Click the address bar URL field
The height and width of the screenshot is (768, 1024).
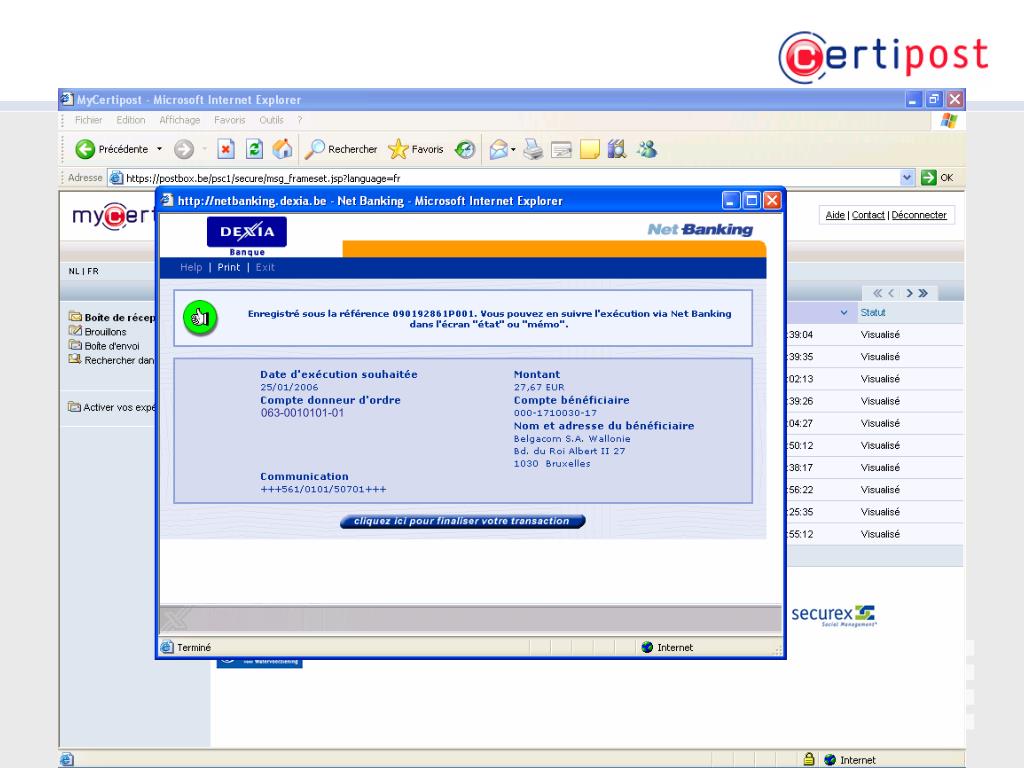pyautogui.click(x=503, y=178)
